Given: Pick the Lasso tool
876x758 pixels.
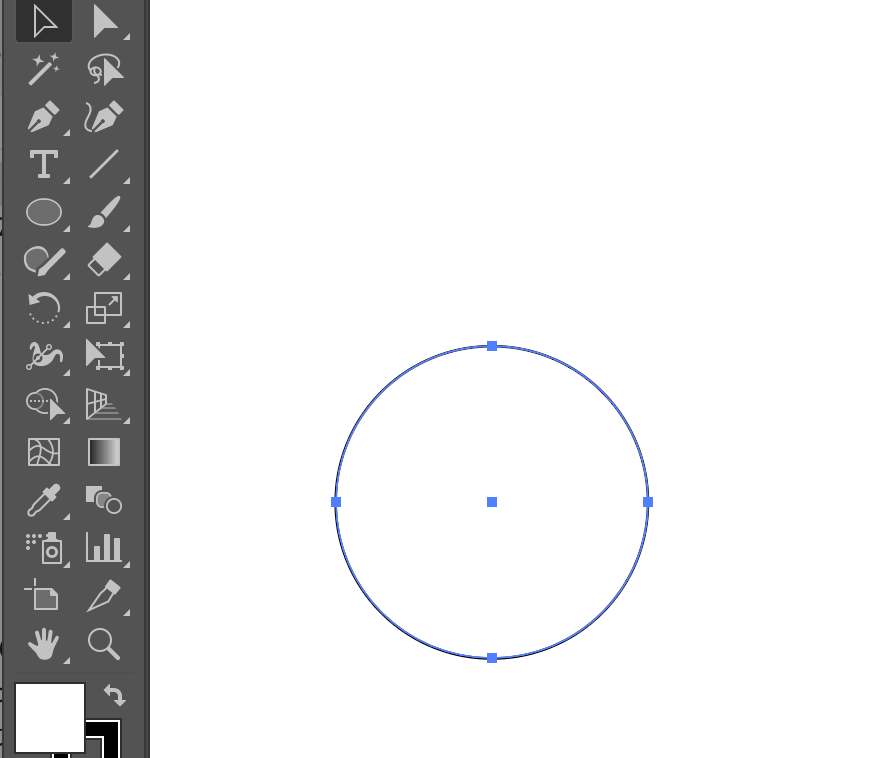Looking at the screenshot, I should click(104, 69).
